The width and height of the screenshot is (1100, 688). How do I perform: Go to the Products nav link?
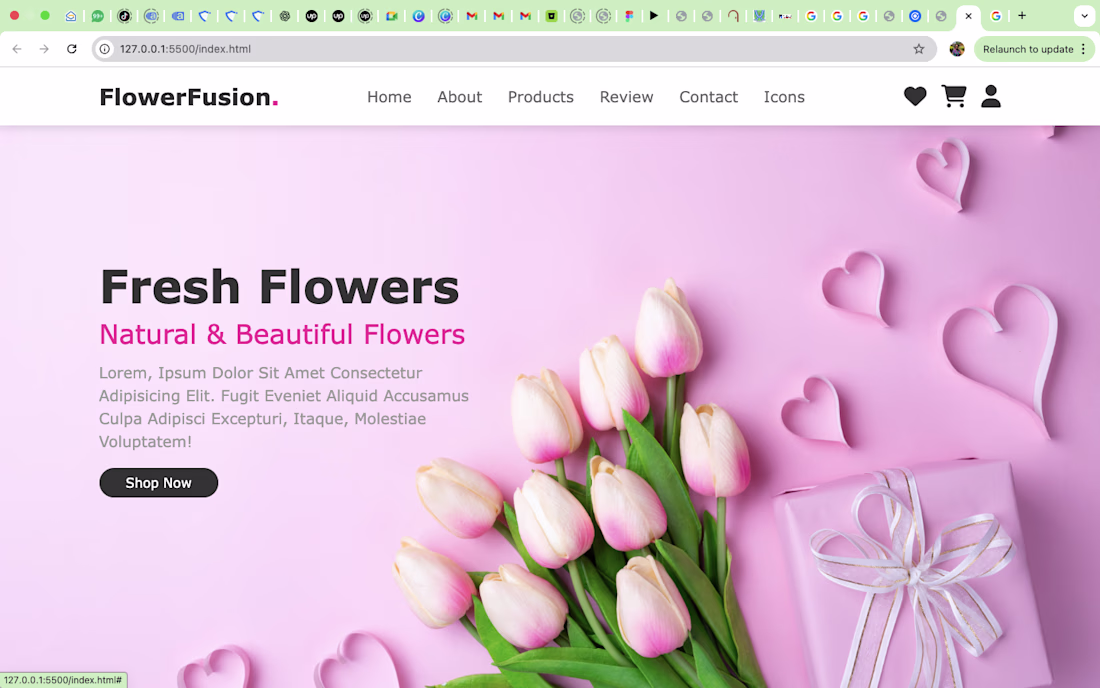tap(541, 97)
